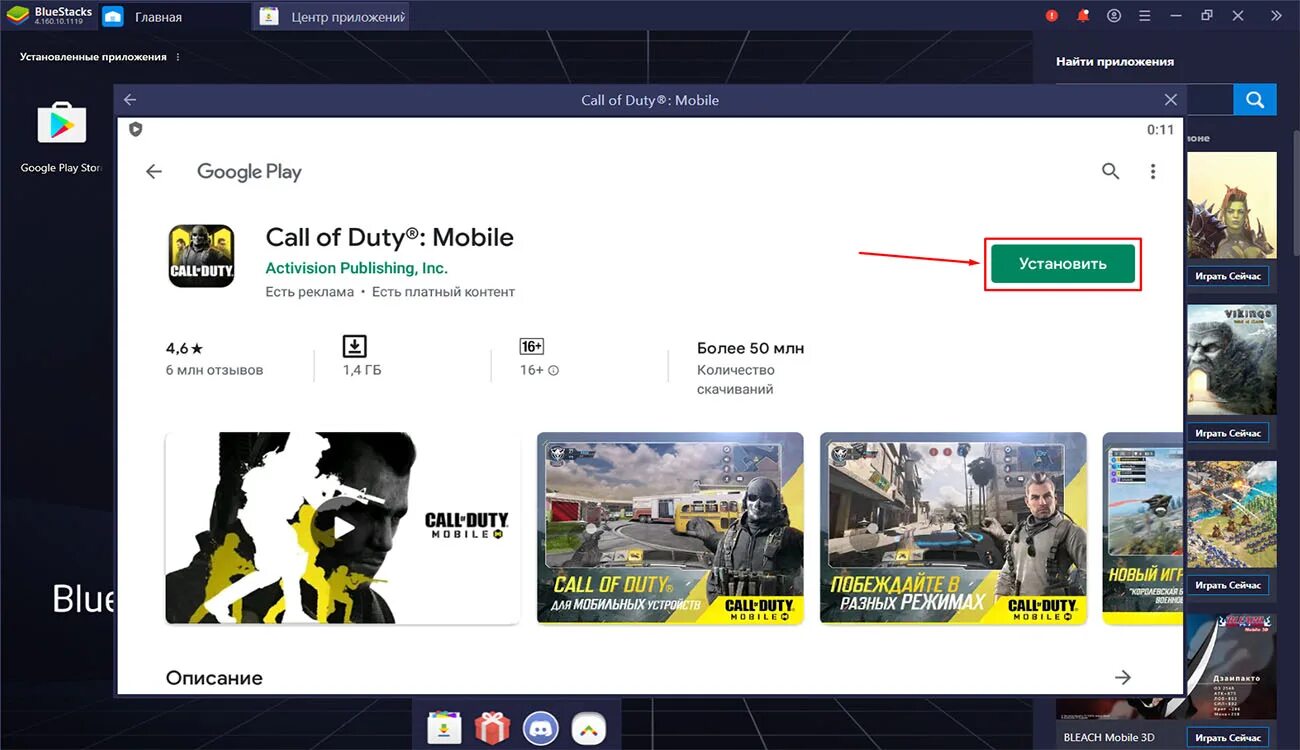Click the Call of Duty®: Mobile title heading

389,237
